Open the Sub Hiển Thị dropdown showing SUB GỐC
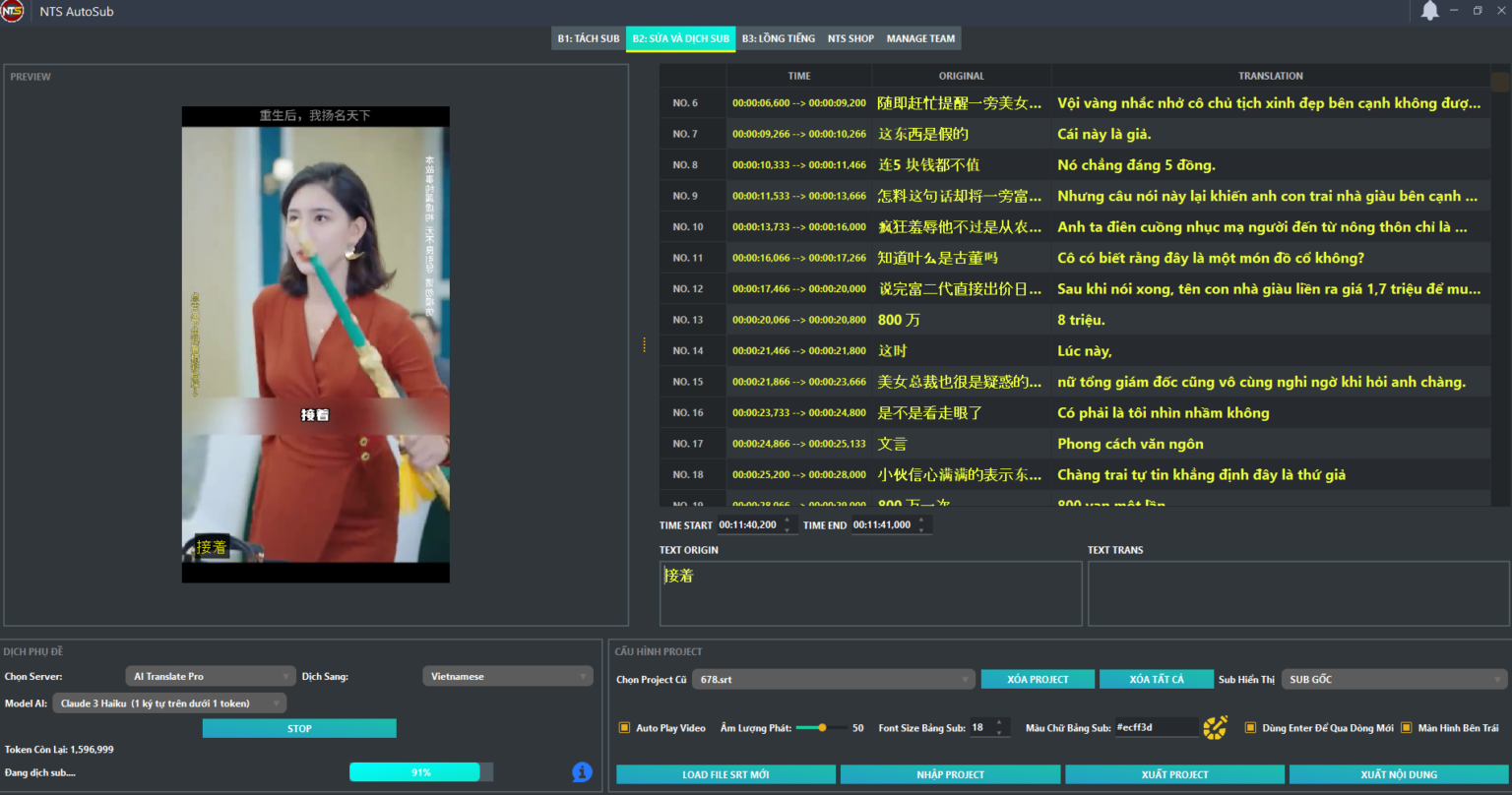Viewport: 1512px width, 795px height. pos(1393,679)
